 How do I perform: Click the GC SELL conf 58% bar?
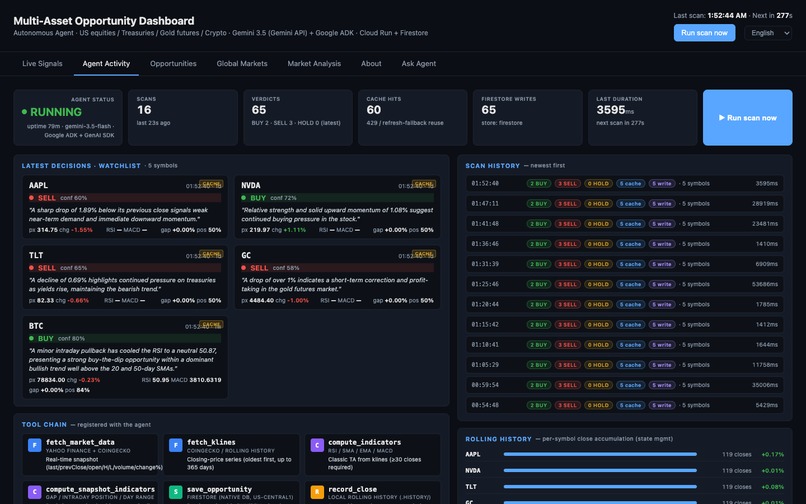[x=337, y=268]
